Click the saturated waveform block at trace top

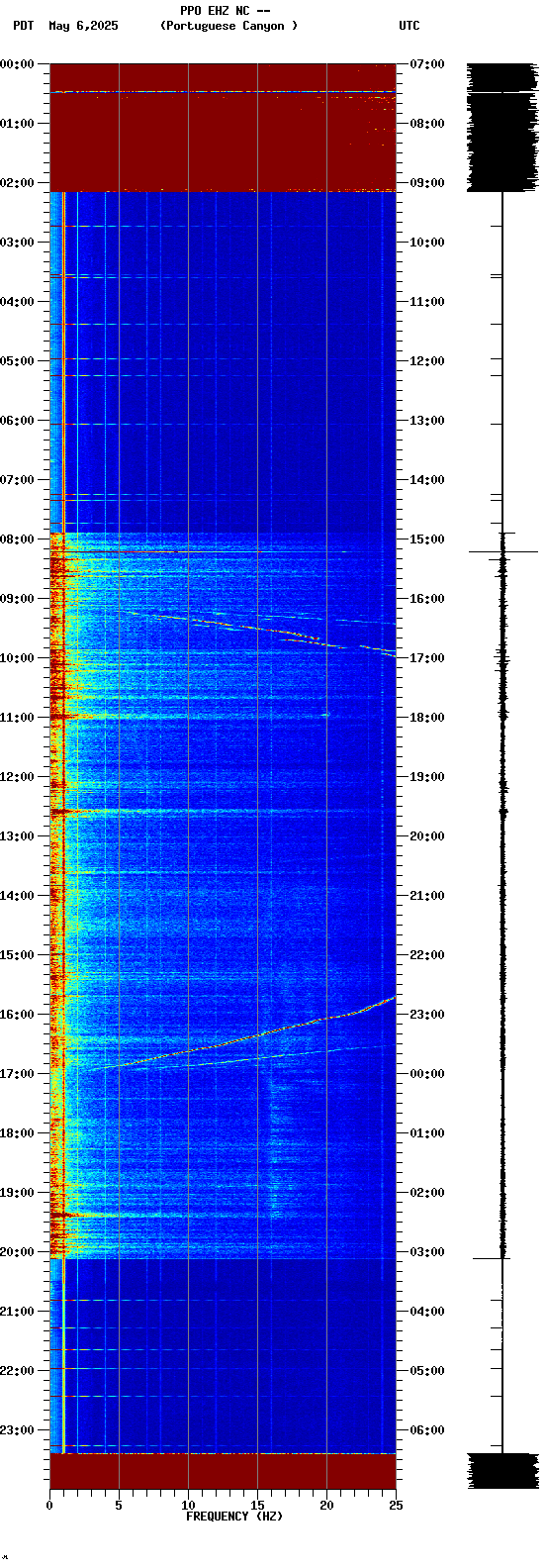(502, 127)
